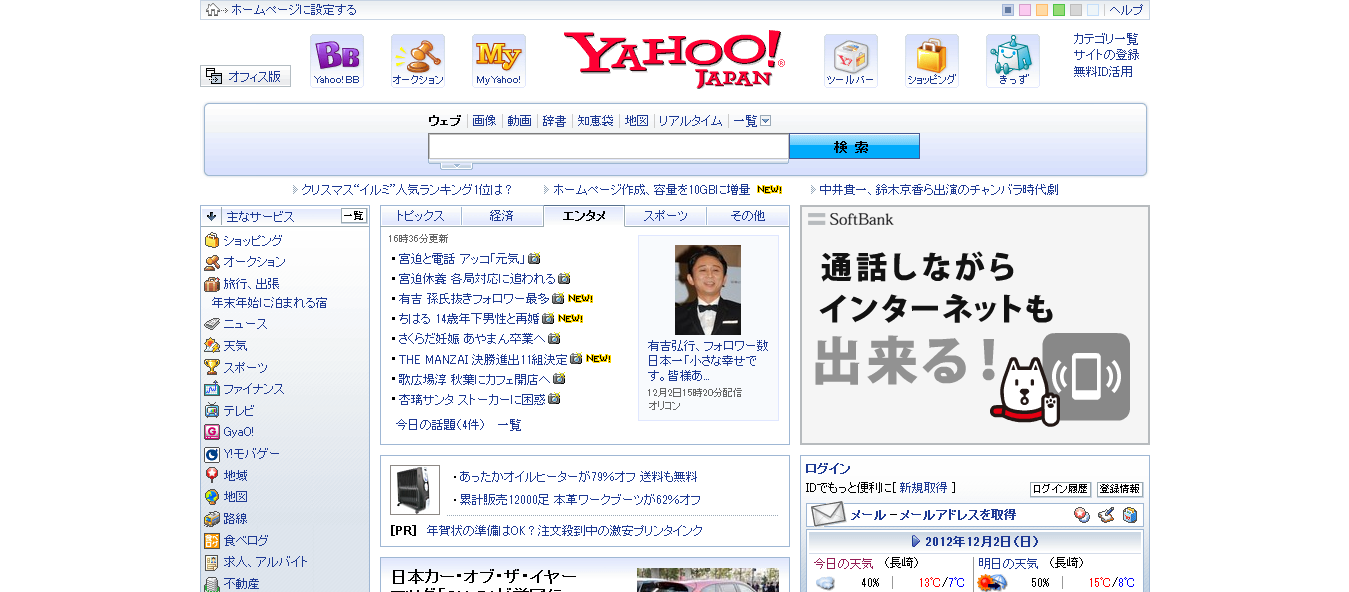Screen dimensions: 1349x592
Task: Click the sidebar オークション gavel icon
Action: (212, 262)
